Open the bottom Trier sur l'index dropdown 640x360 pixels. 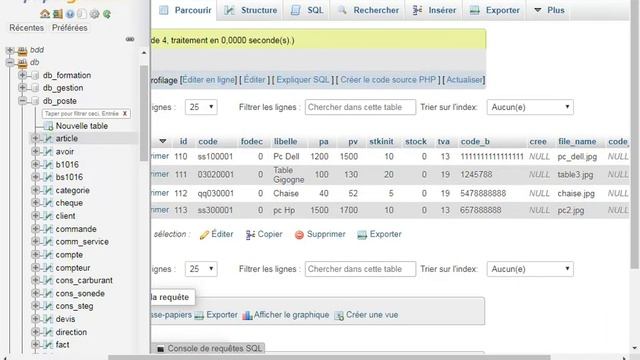pos(530,269)
